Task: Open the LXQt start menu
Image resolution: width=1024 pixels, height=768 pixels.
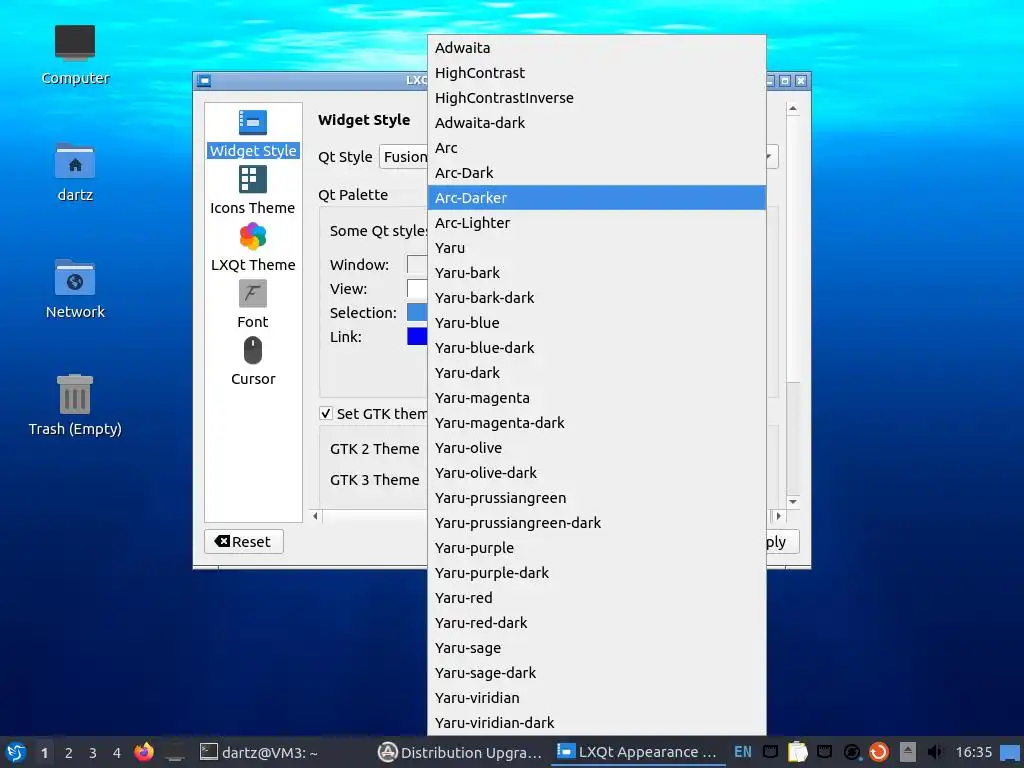Action: coord(16,752)
